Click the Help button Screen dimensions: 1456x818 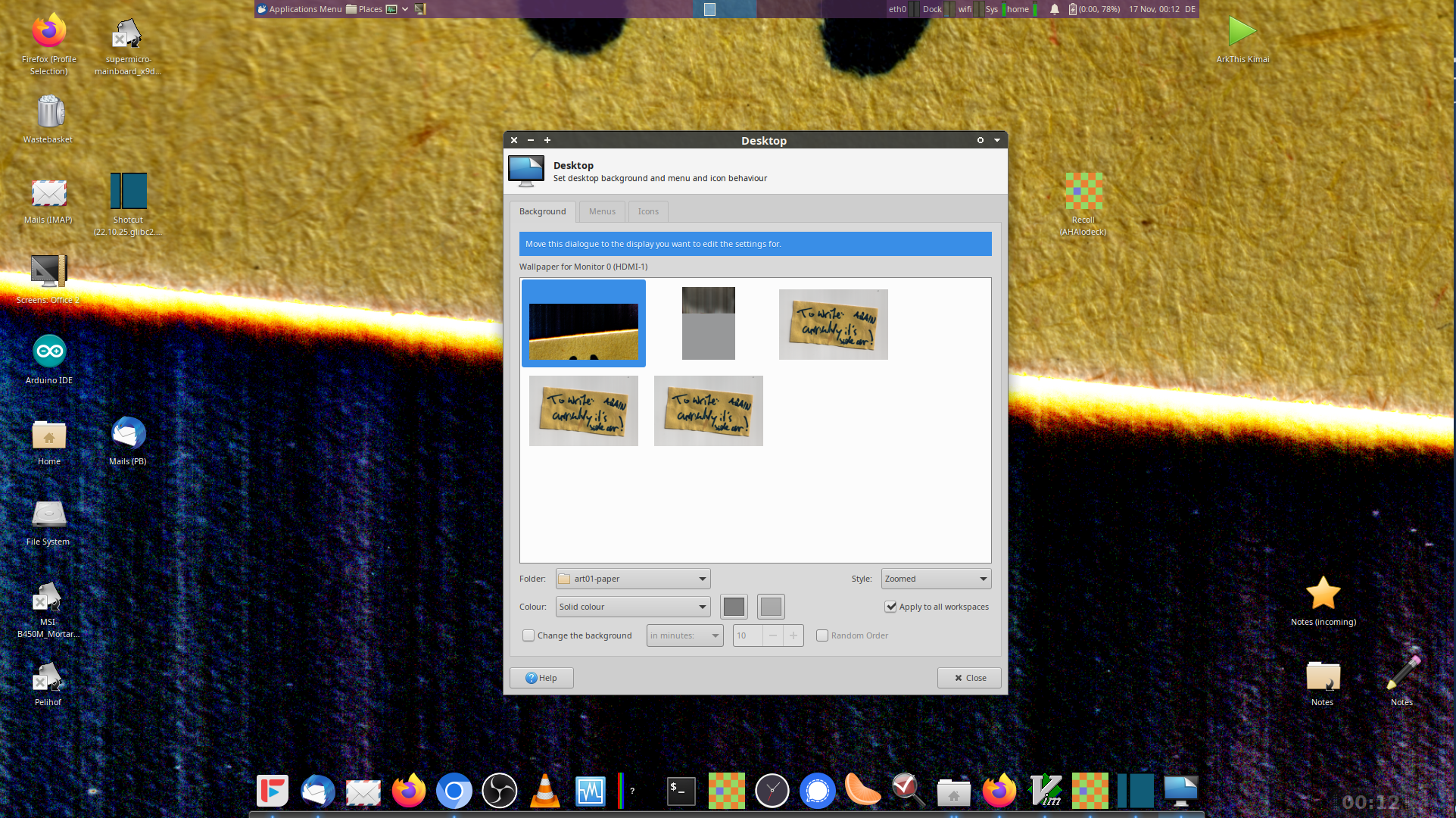pyautogui.click(x=541, y=678)
